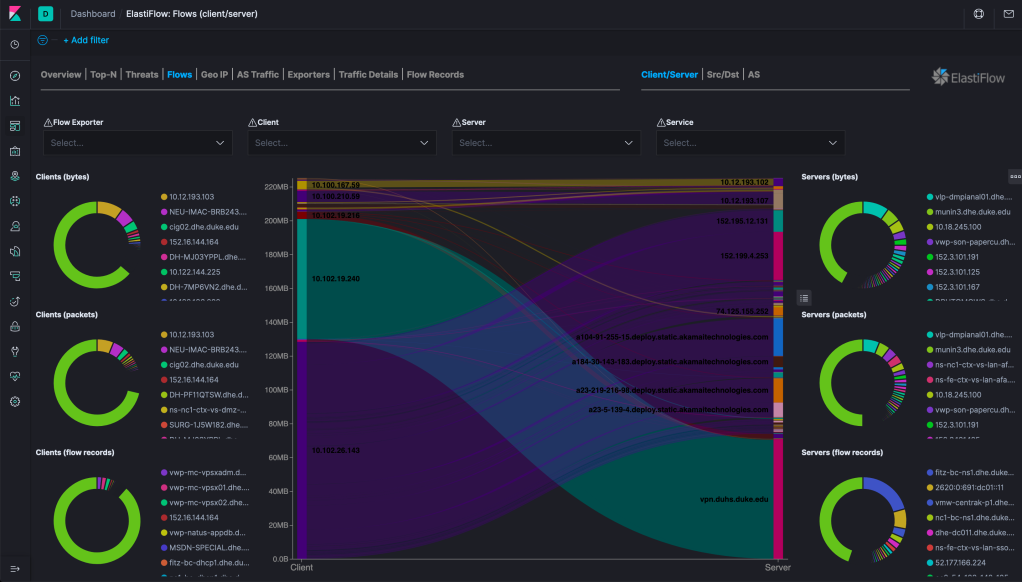This screenshot has width=1022, height=582.
Task: Open the Server select dropdown
Action: (546, 143)
